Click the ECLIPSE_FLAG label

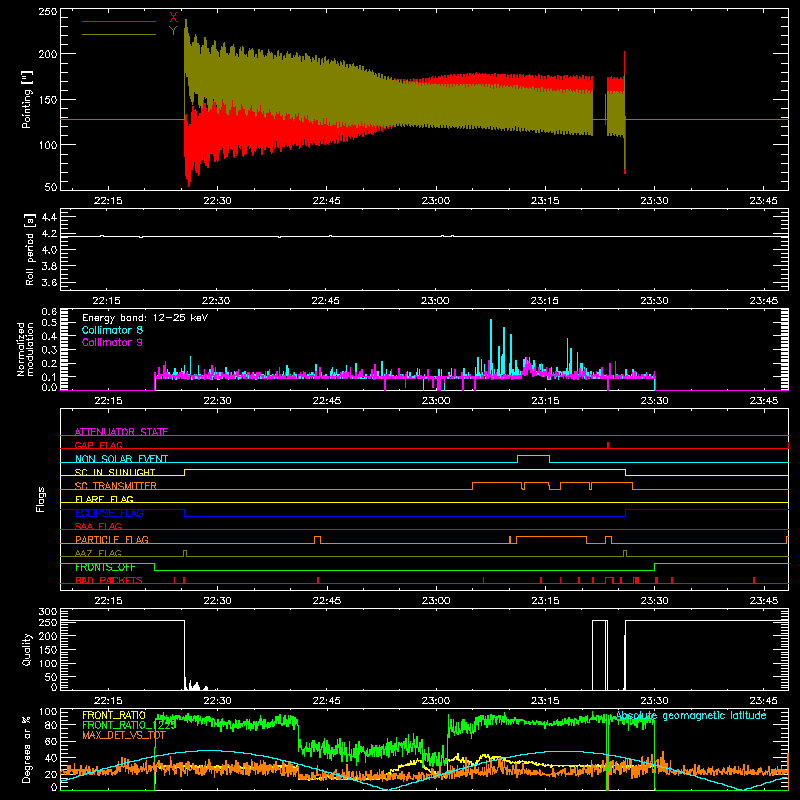point(109,513)
